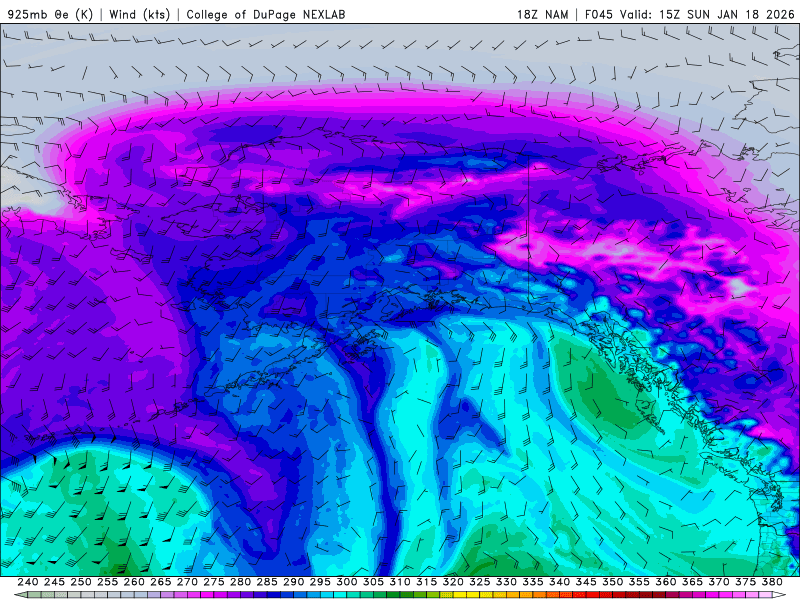
Task: Click the 265 color scale label
Action: [160, 582]
